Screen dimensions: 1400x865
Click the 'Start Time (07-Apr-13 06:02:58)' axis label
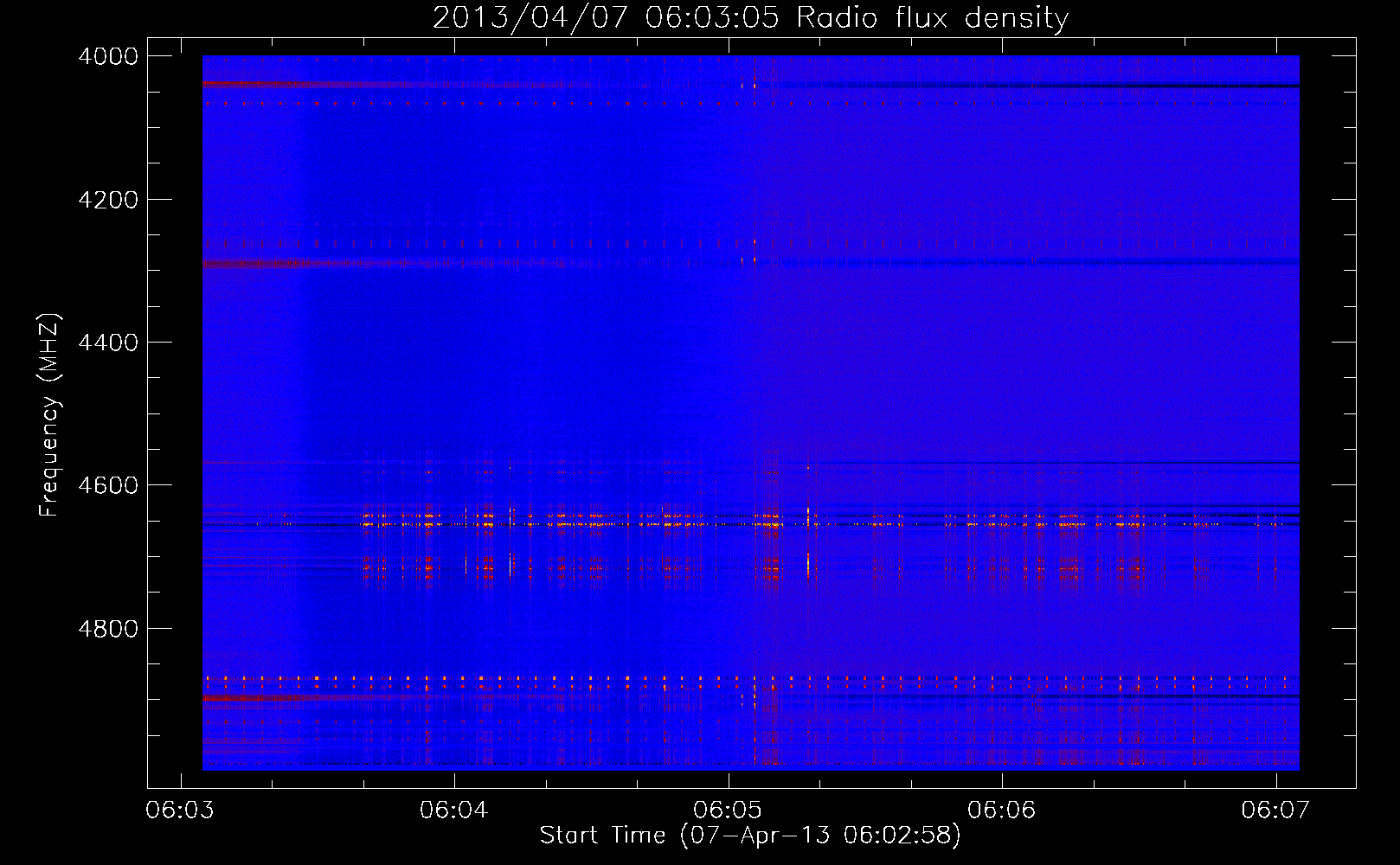(x=750, y=836)
